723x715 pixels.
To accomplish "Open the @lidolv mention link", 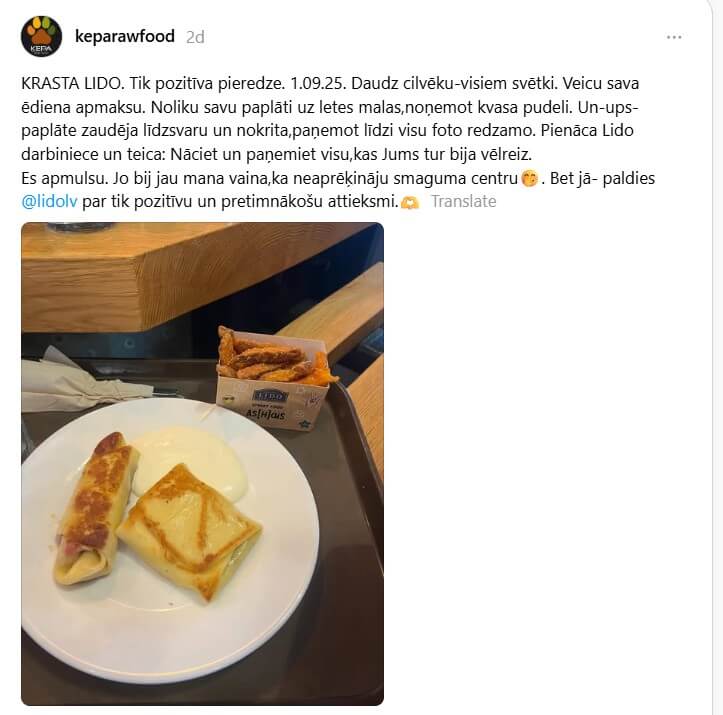I will tap(49, 201).
